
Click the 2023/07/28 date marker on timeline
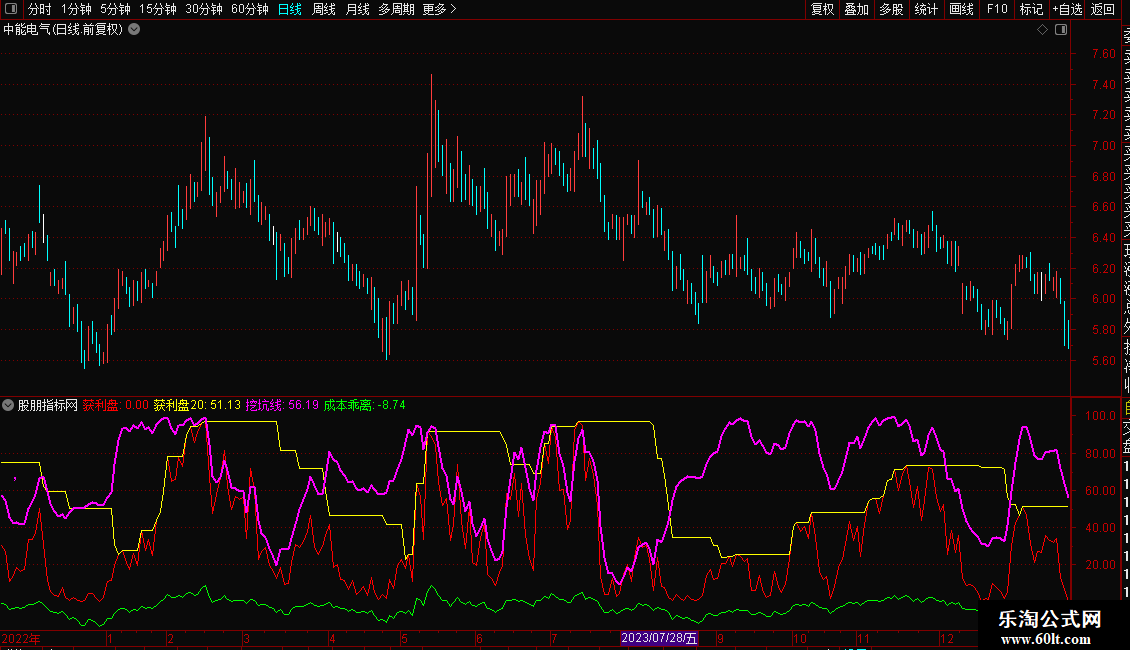pos(659,638)
